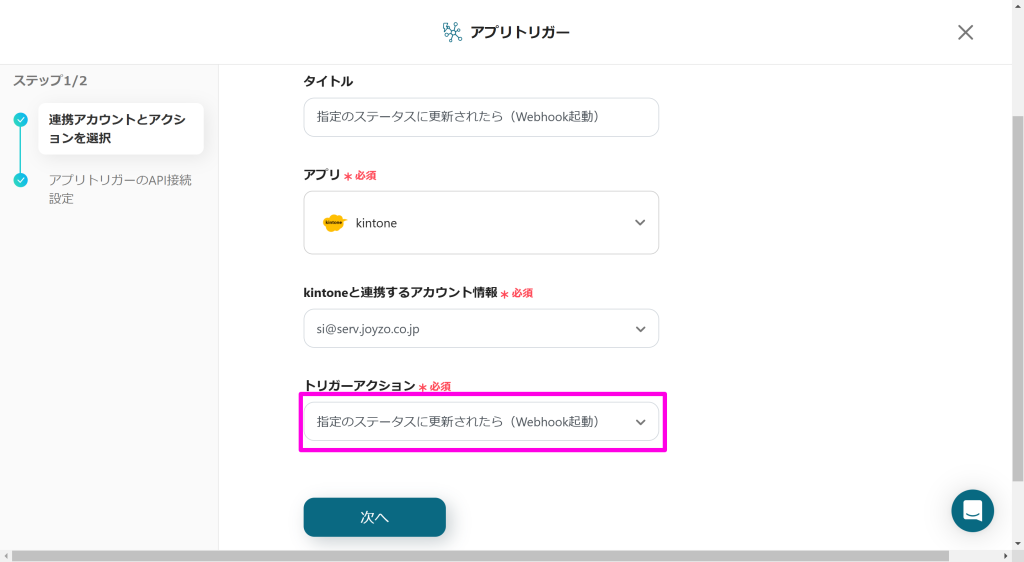Click the app trigger network icon in header

pos(452,32)
